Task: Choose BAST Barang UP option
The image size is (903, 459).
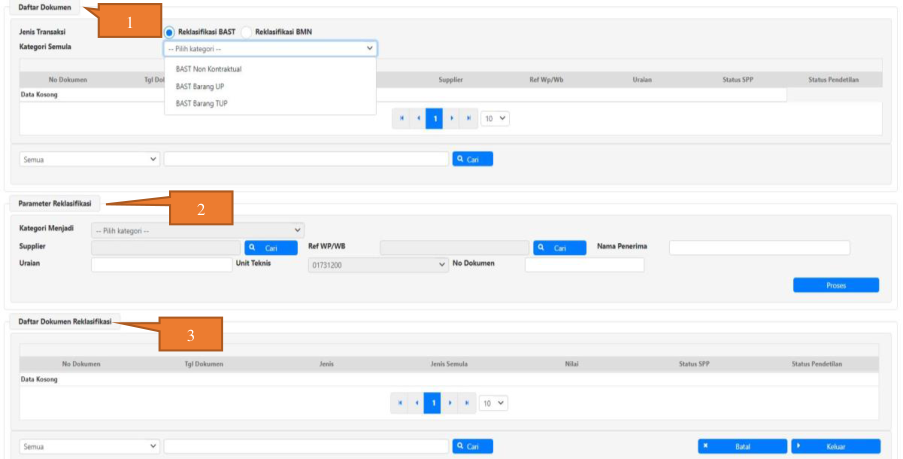Action: pos(200,86)
